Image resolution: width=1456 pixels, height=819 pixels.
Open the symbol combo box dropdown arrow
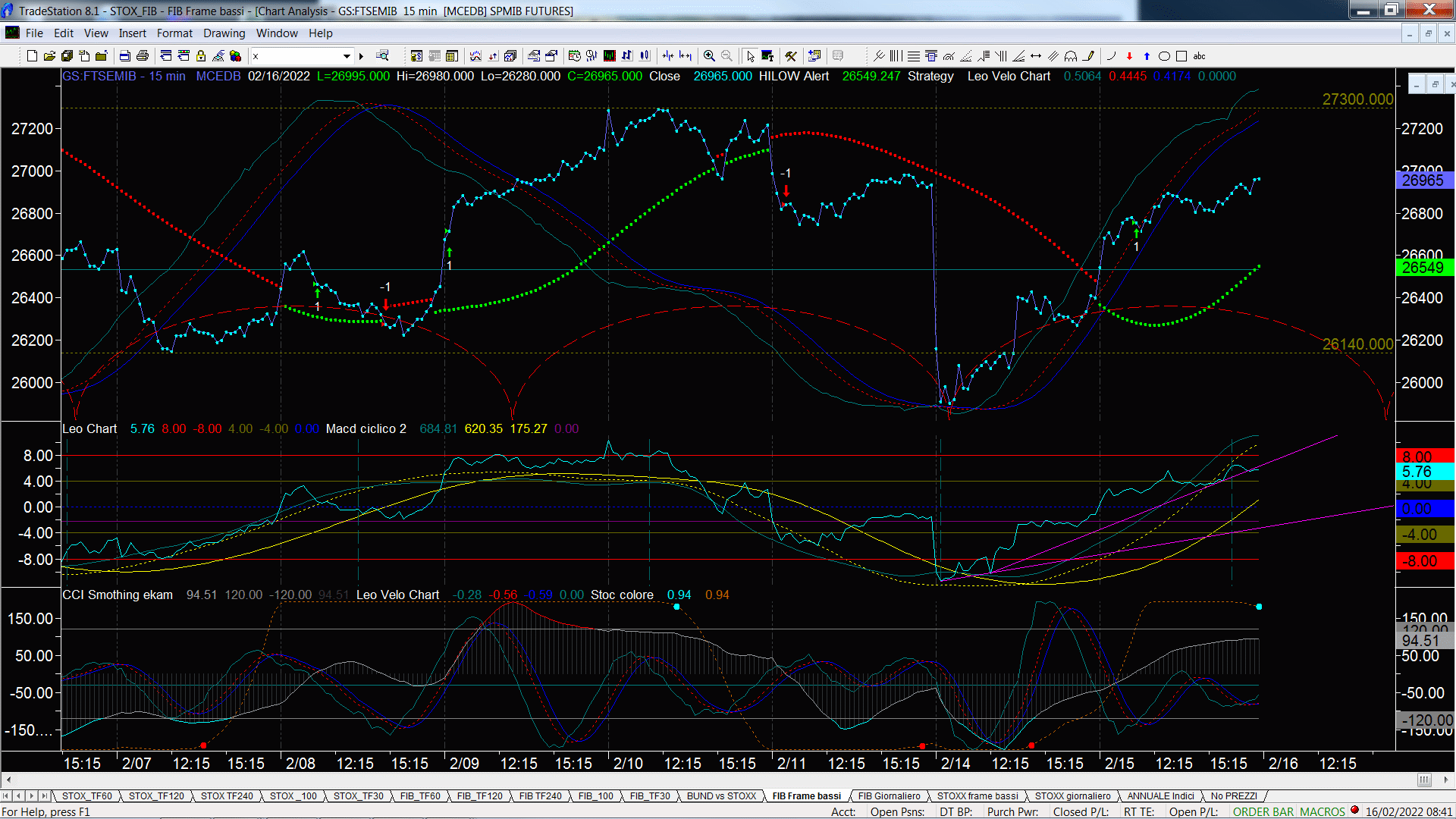pos(347,56)
